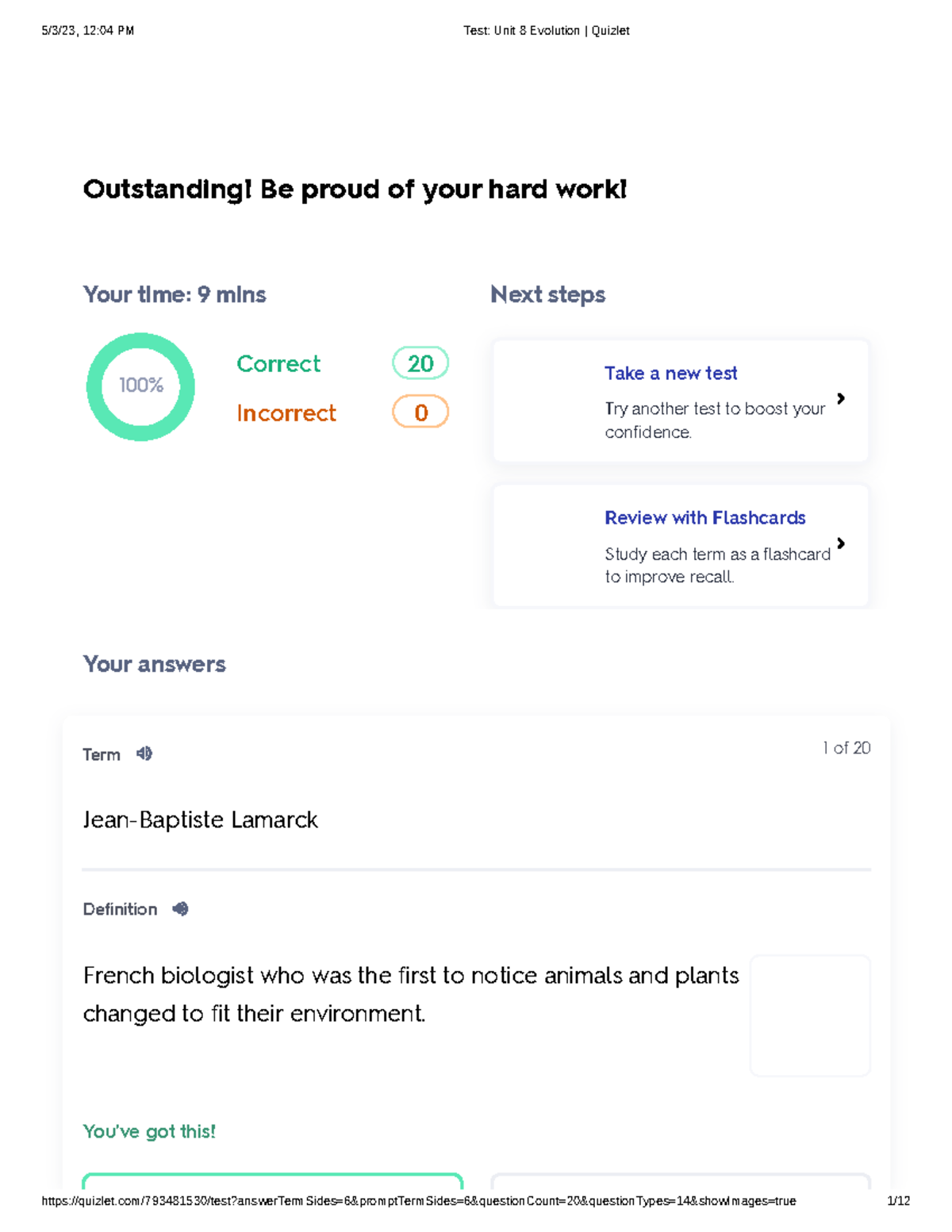Image resolution: width=952 pixels, height=1232 pixels.
Task: Click the page indicator 1/12
Action: [x=897, y=1201]
